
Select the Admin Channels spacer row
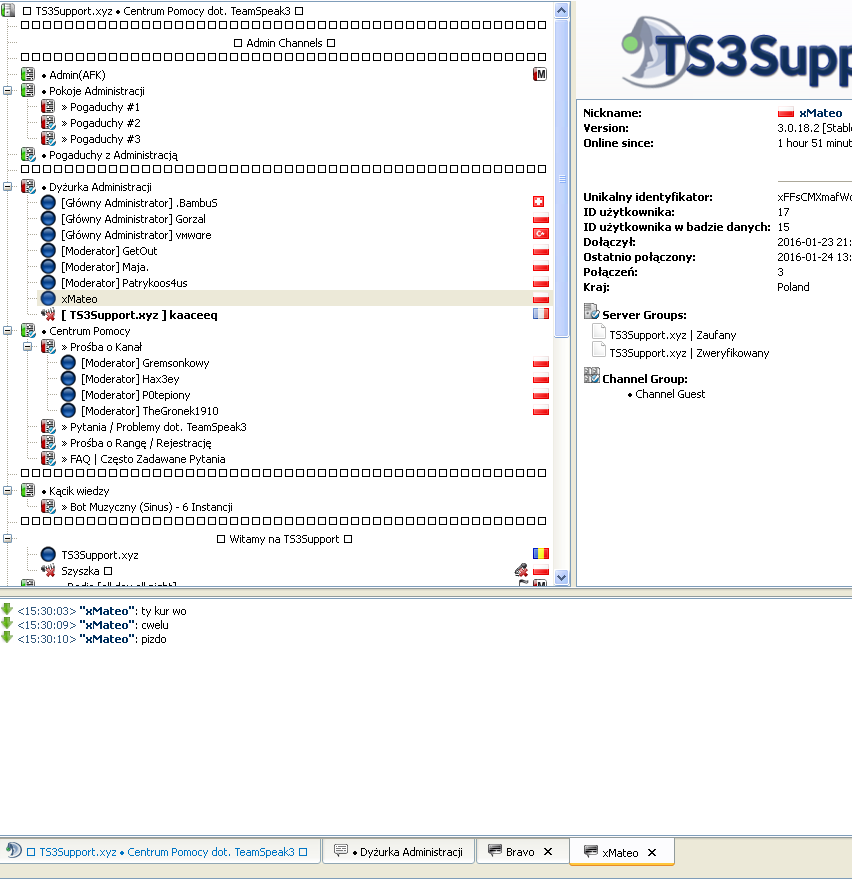(284, 43)
